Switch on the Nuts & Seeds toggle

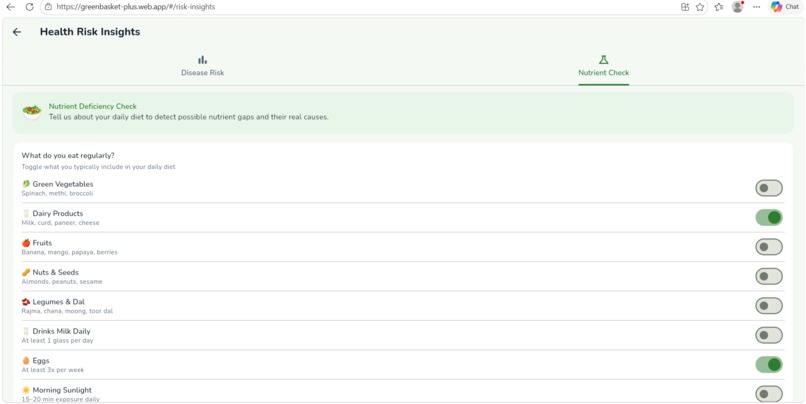[x=769, y=277]
